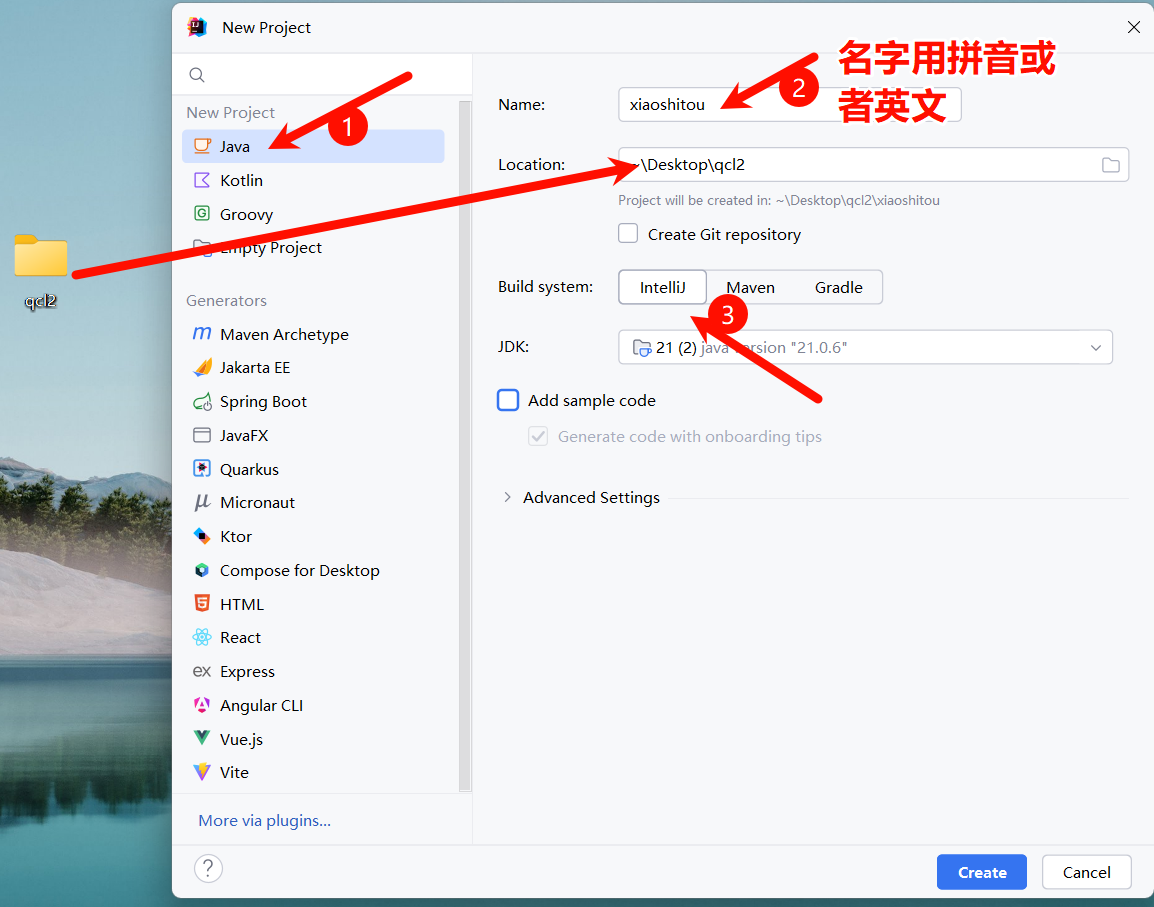Click the Jakarta EE sail icon
Screen dimensions: 1154x907
[202, 367]
